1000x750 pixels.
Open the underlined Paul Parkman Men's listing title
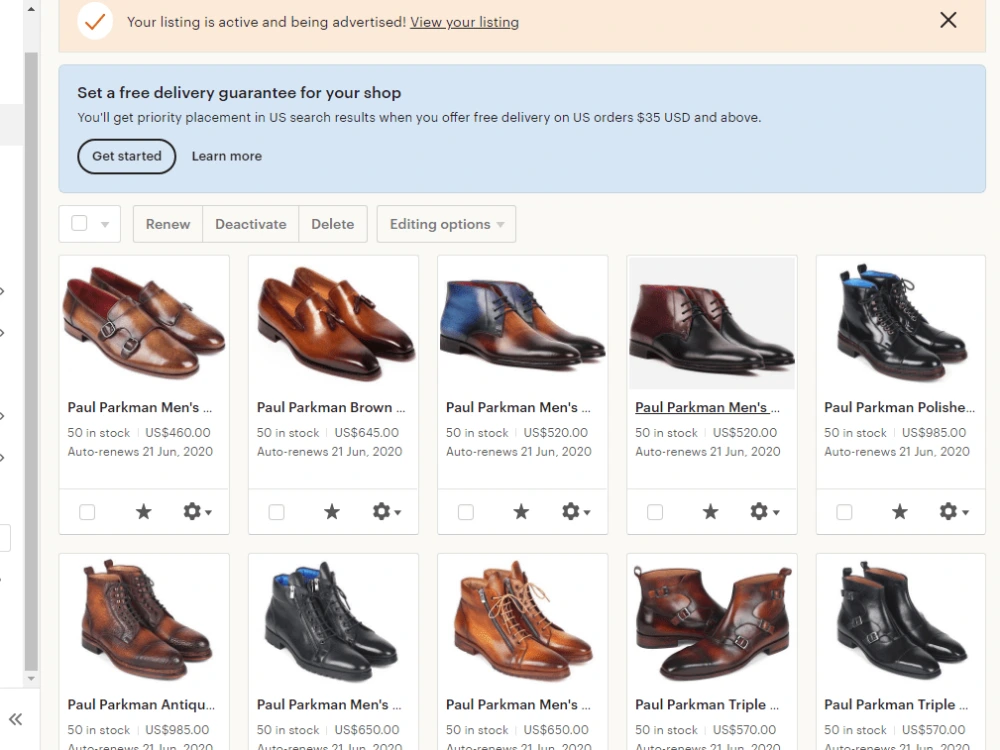pos(707,407)
